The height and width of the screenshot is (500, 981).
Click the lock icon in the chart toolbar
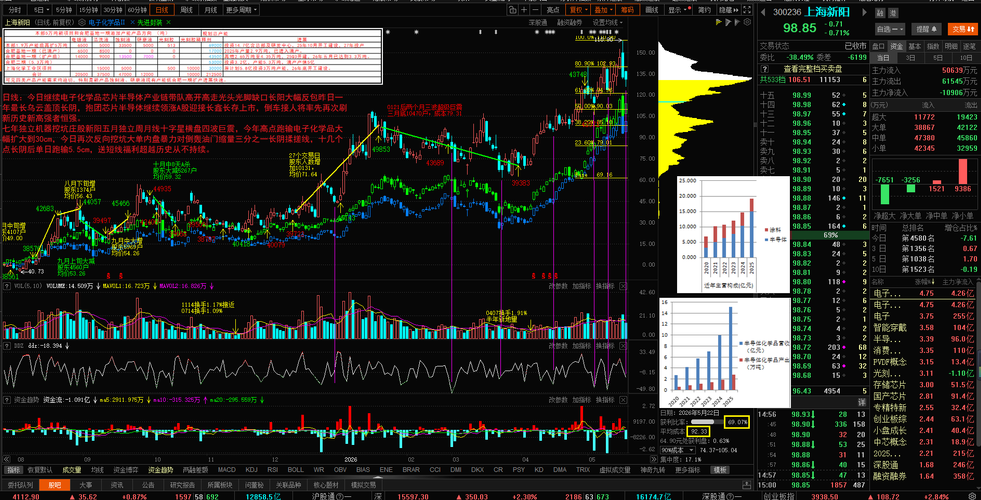click(x=512, y=10)
